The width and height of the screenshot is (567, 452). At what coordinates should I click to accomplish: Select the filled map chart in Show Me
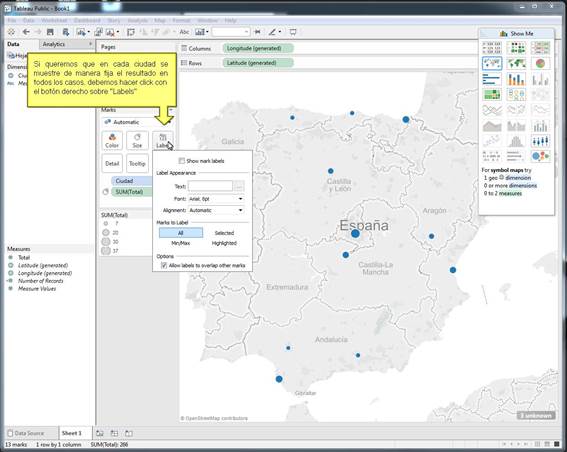point(516,63)
